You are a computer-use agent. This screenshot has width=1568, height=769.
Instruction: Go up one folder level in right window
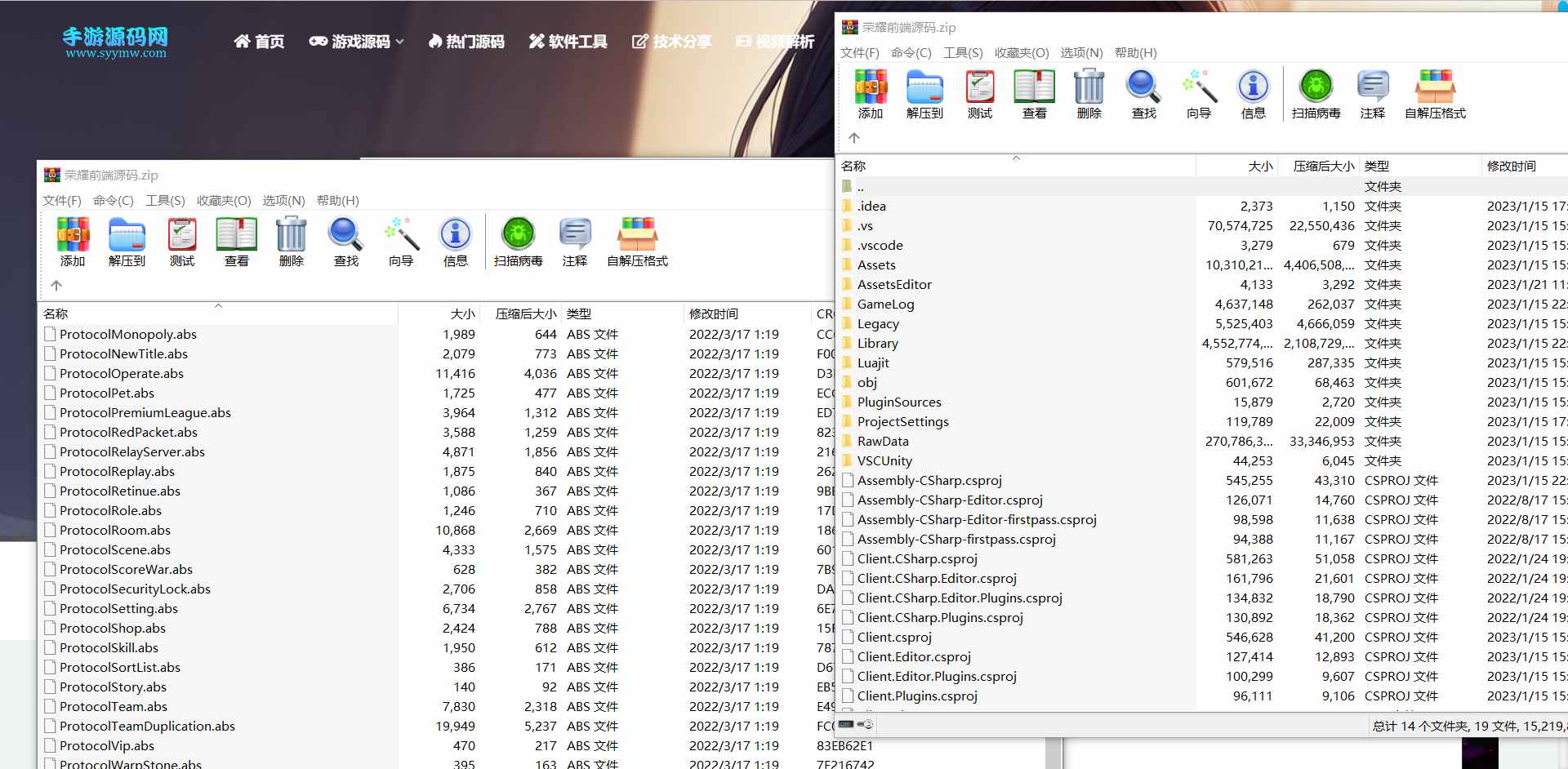point(854,138)
